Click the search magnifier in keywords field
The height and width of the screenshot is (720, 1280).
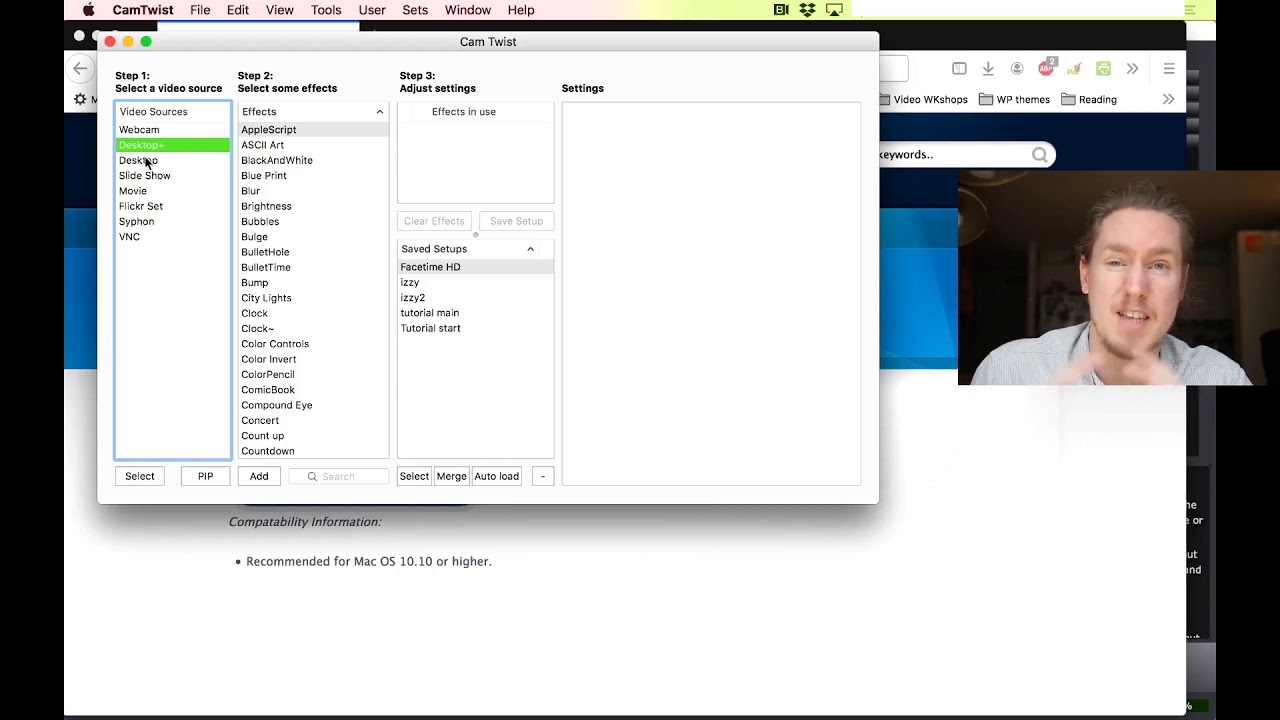tap(1040, 154)
